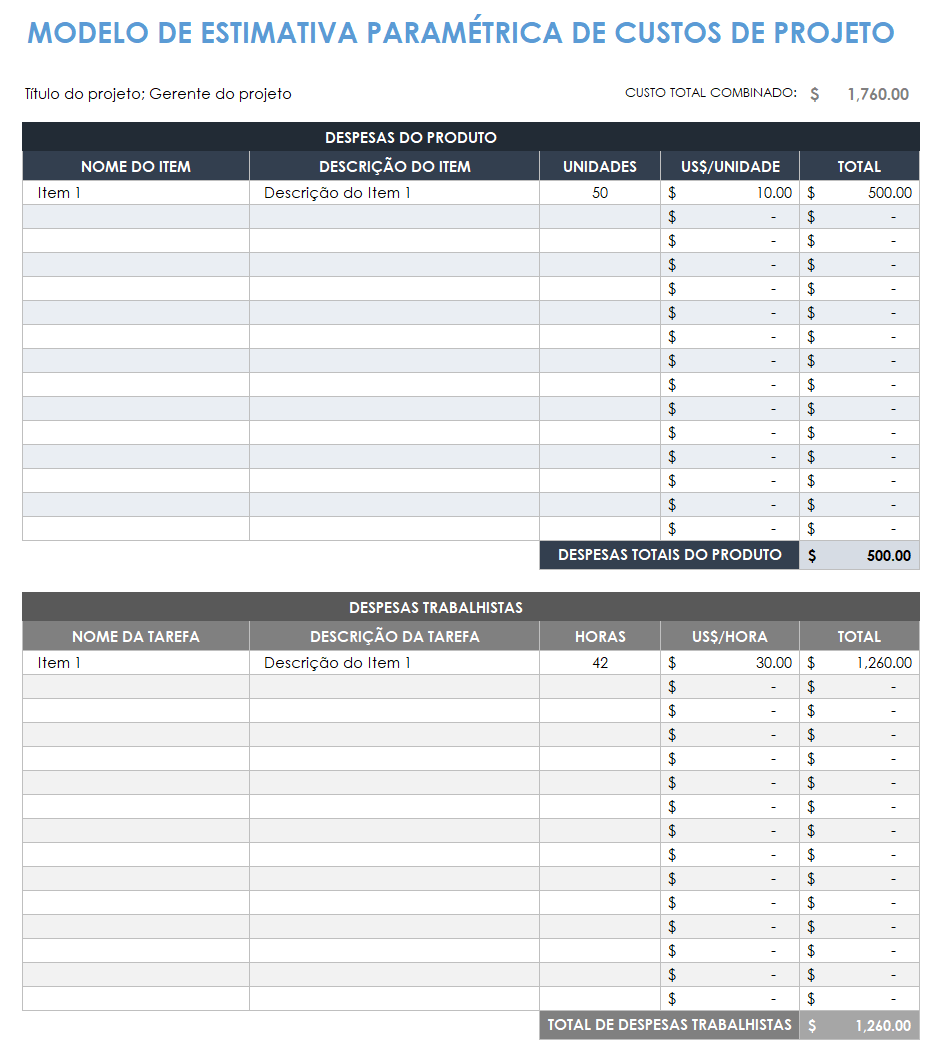
Task: Click the TOTAL header in product expenses
Action: coord(859,166)
